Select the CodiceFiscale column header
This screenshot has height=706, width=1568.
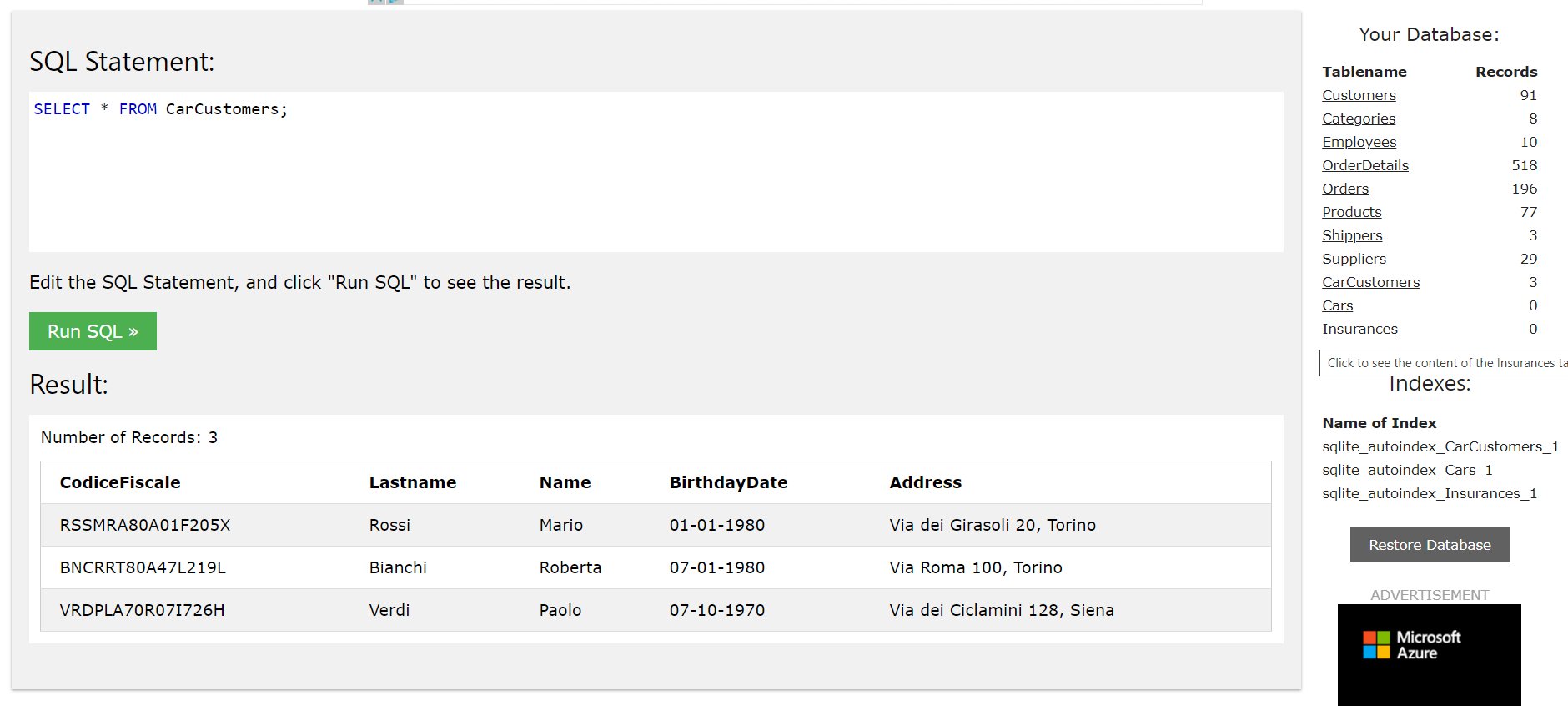click(120, 482)
